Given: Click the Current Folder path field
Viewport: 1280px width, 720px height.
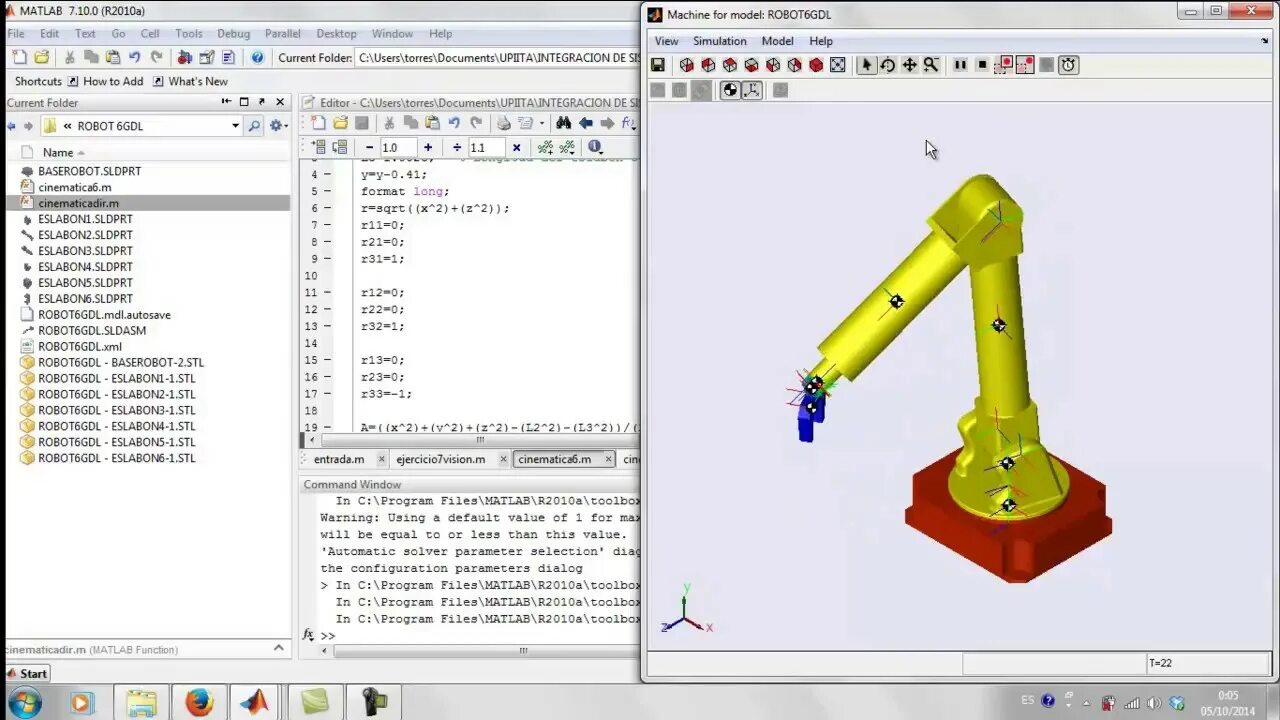Looking at the screenshot, I should (x=498, y=58).
